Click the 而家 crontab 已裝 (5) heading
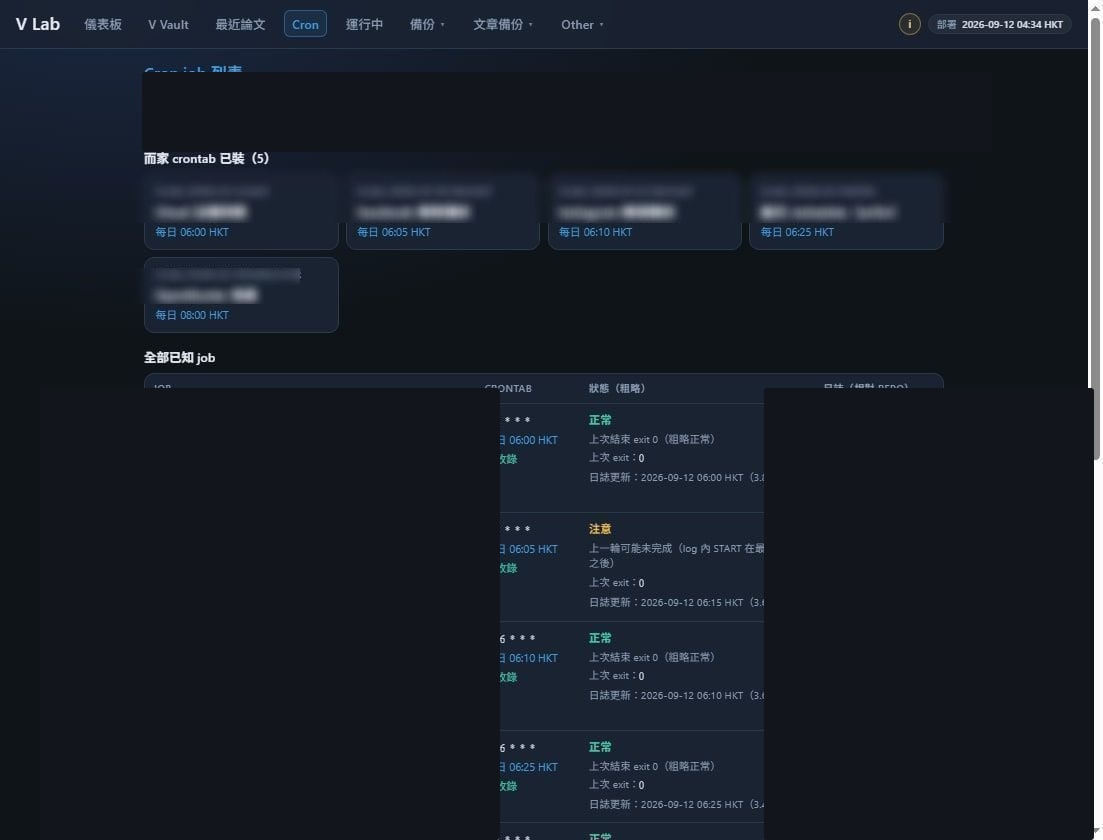1103x840 pixels. pyautogui.click(x=206, y=158)
